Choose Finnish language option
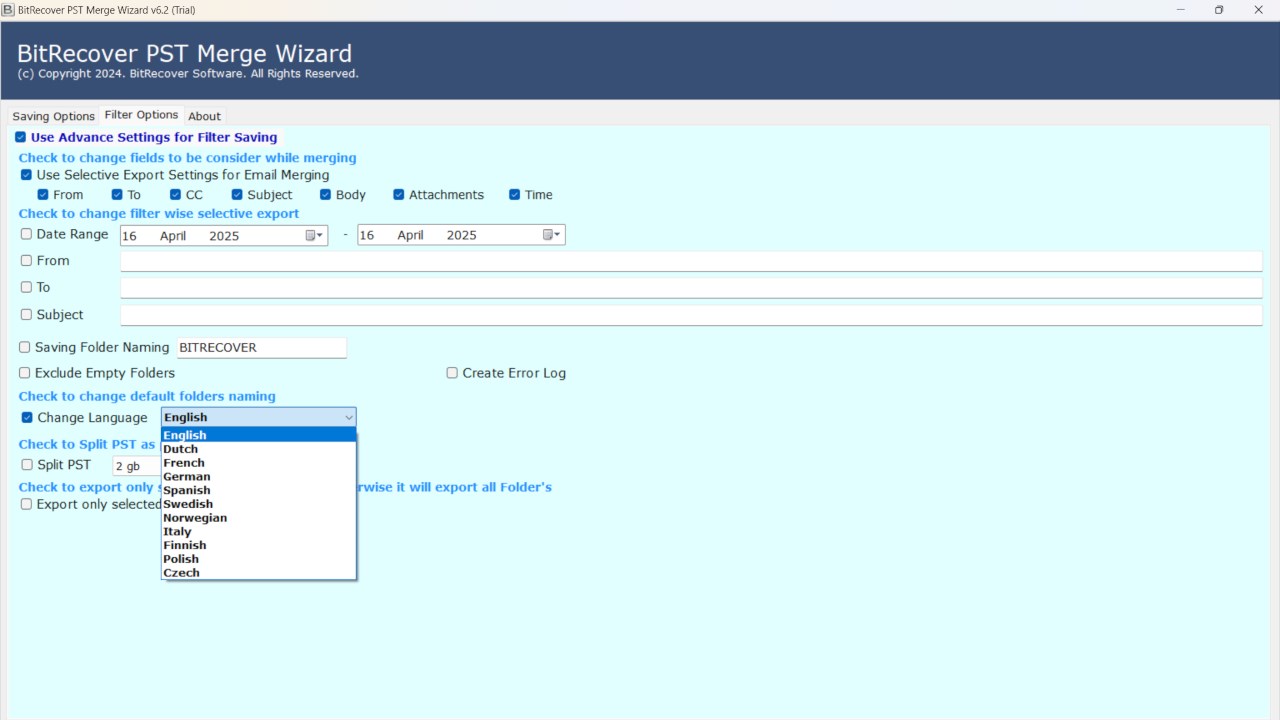The height and width of the screenshot is (720, 1280). (259, 545)
